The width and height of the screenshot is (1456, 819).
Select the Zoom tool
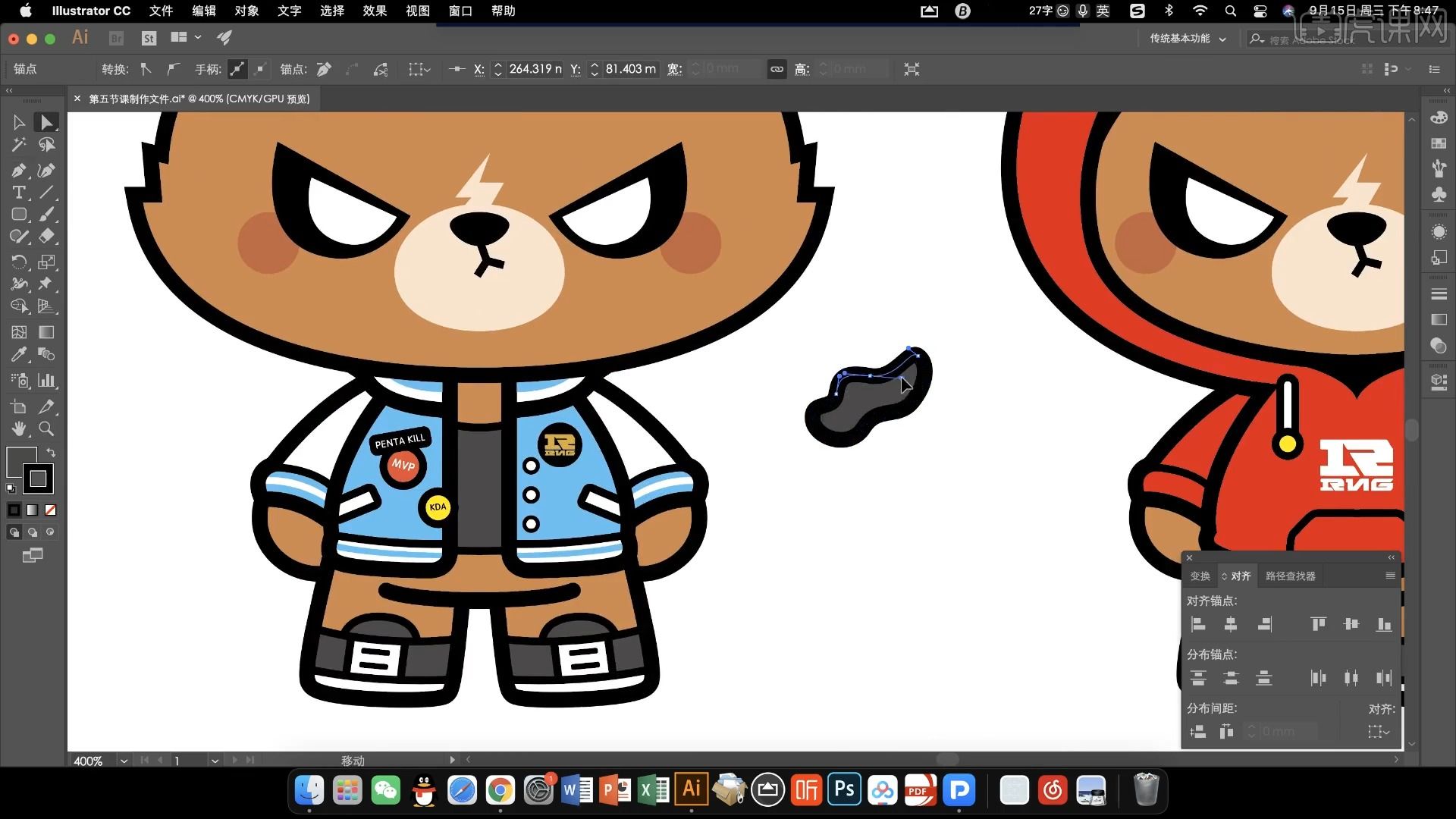coord(46,428)
